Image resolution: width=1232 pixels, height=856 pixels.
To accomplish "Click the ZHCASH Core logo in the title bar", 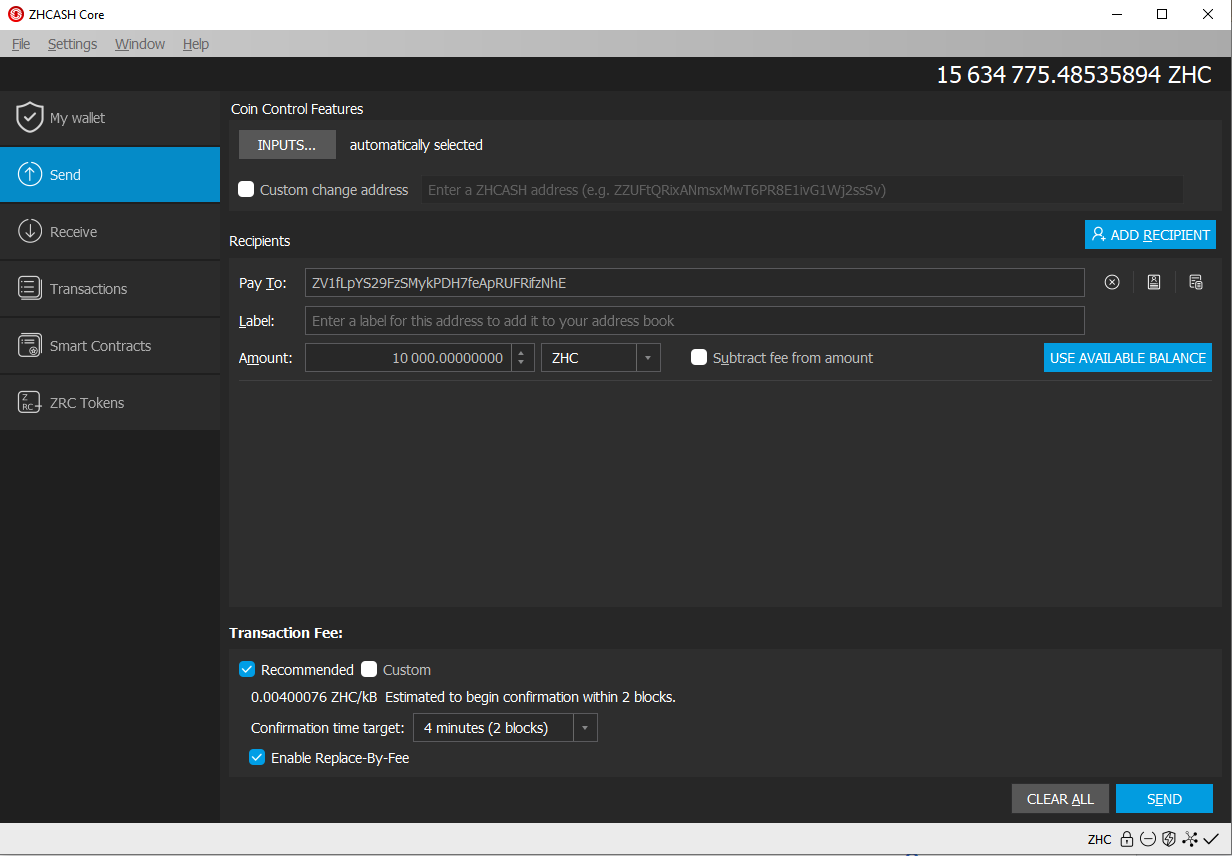I will (16, 15).
